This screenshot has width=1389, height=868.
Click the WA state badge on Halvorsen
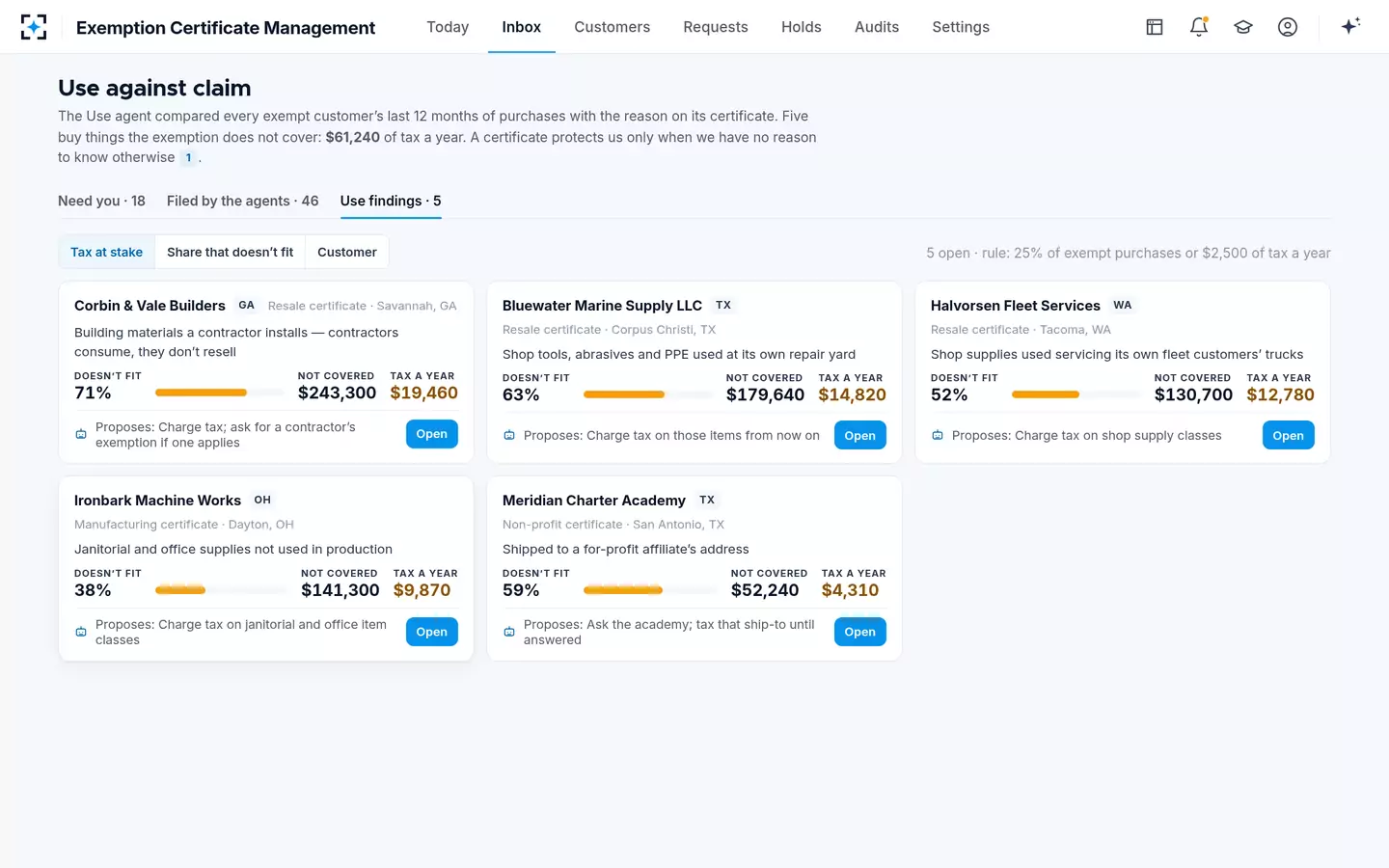coord(1123,305)
